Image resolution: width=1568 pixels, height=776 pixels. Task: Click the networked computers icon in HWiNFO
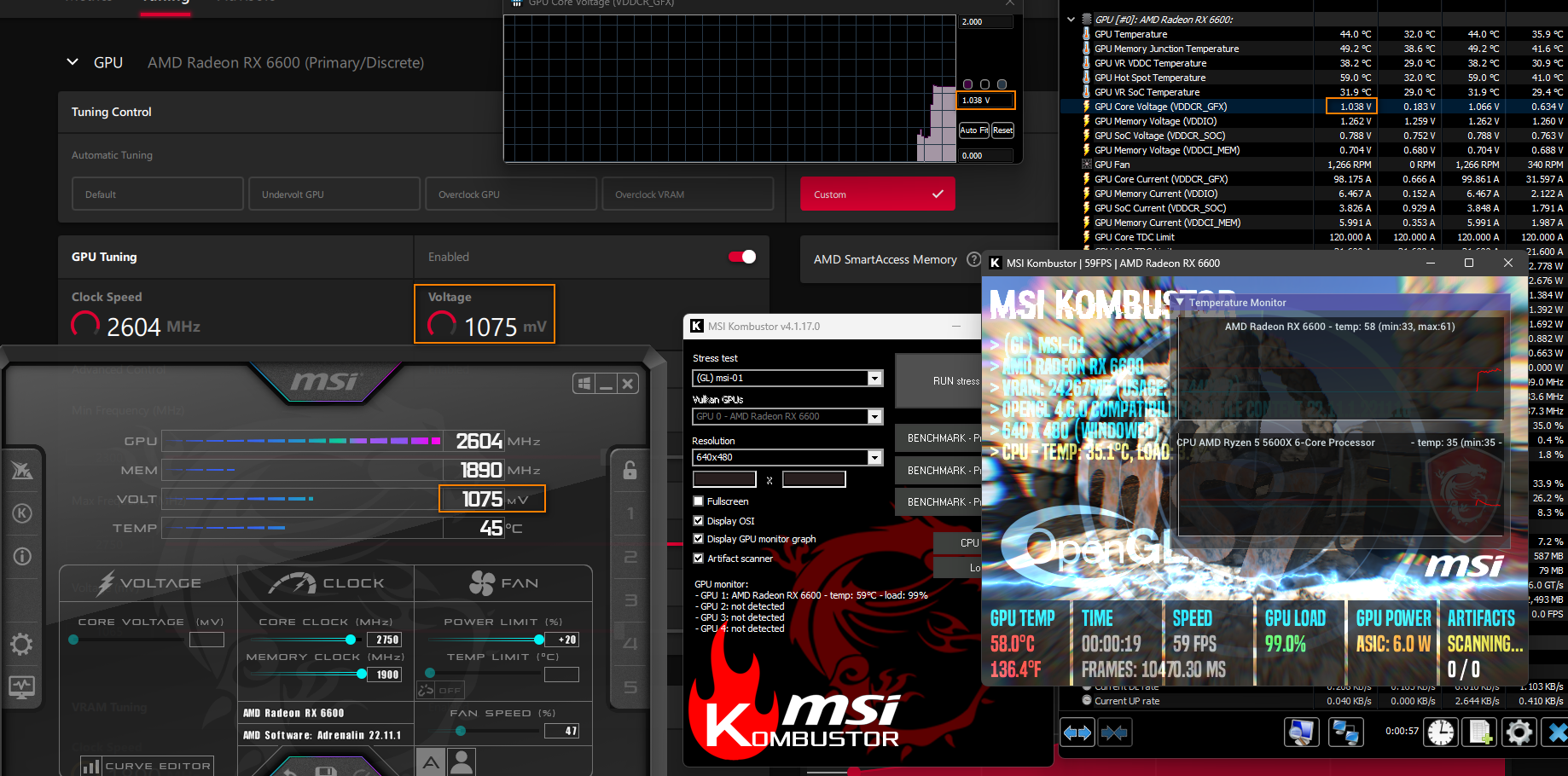coord(1346,733)
